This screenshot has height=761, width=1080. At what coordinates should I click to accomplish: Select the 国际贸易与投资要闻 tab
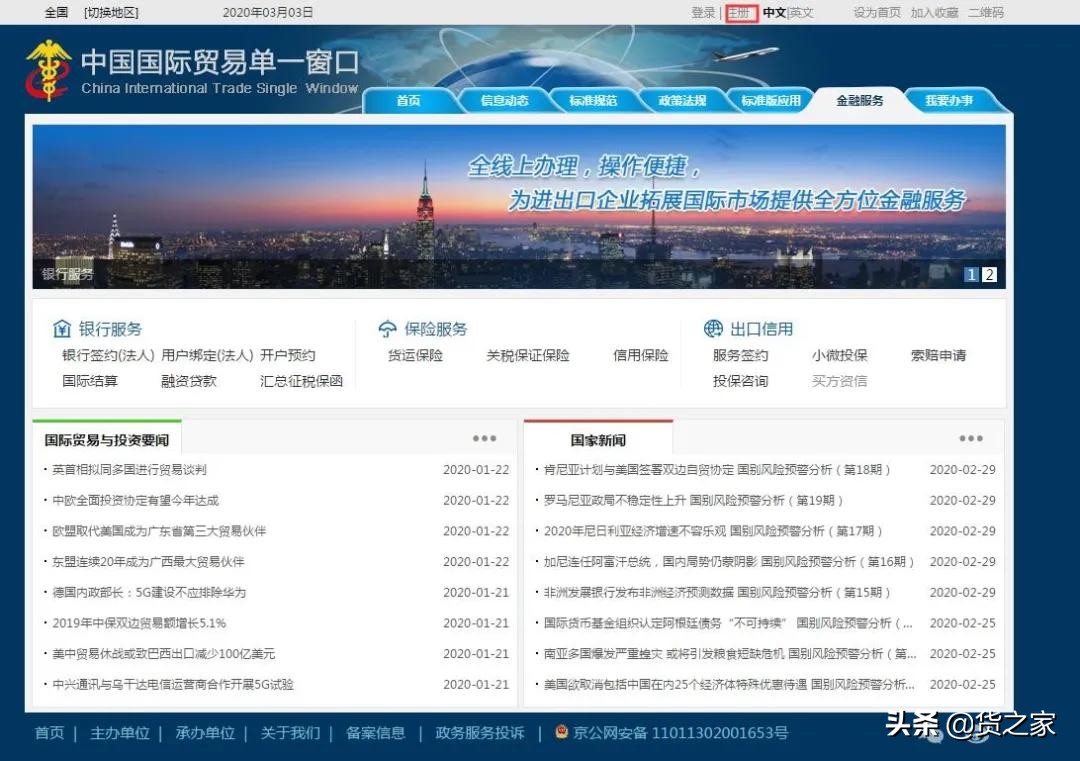pos(105,437)
